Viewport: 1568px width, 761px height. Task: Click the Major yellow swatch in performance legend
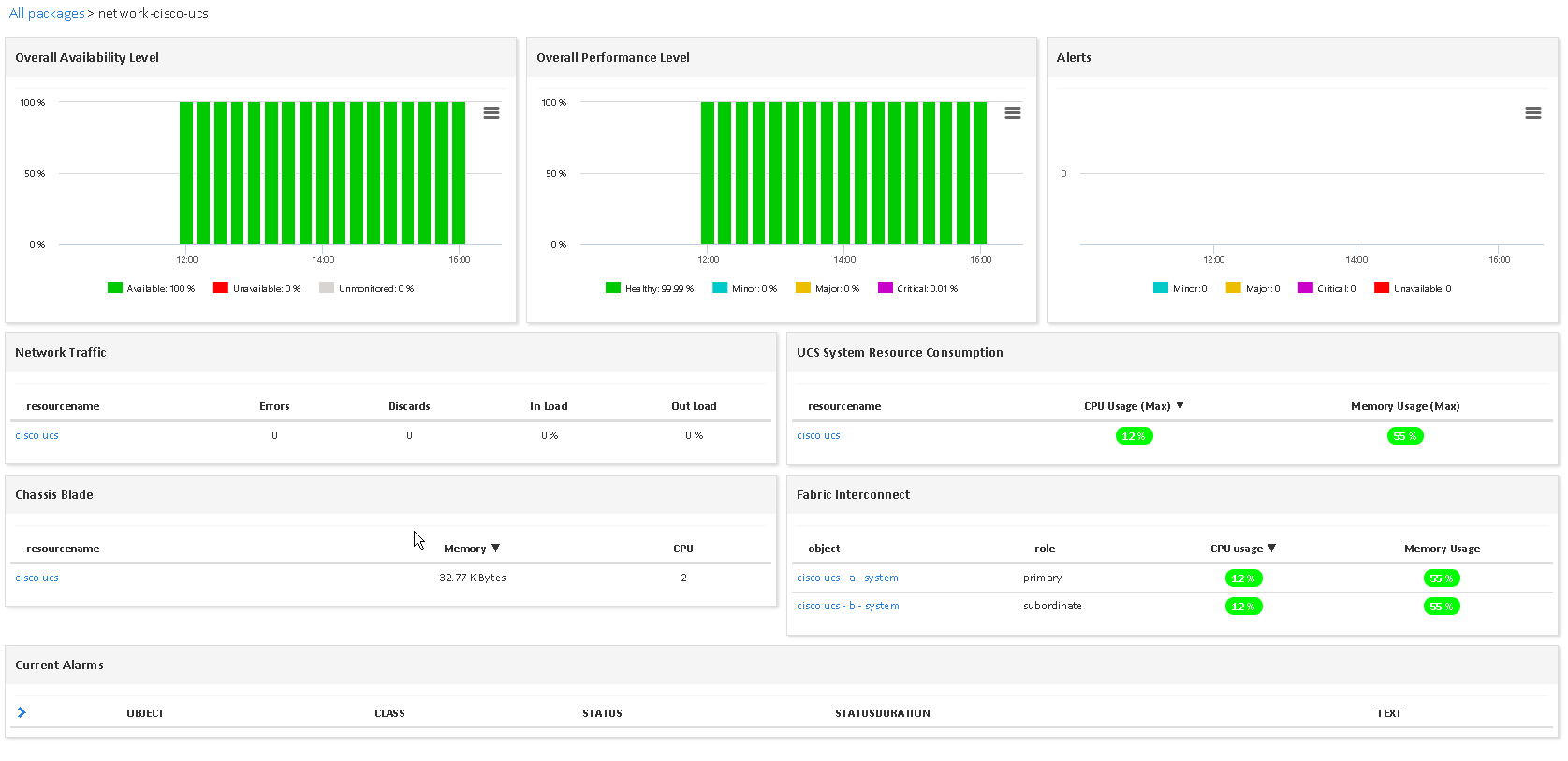click(802, 288)
